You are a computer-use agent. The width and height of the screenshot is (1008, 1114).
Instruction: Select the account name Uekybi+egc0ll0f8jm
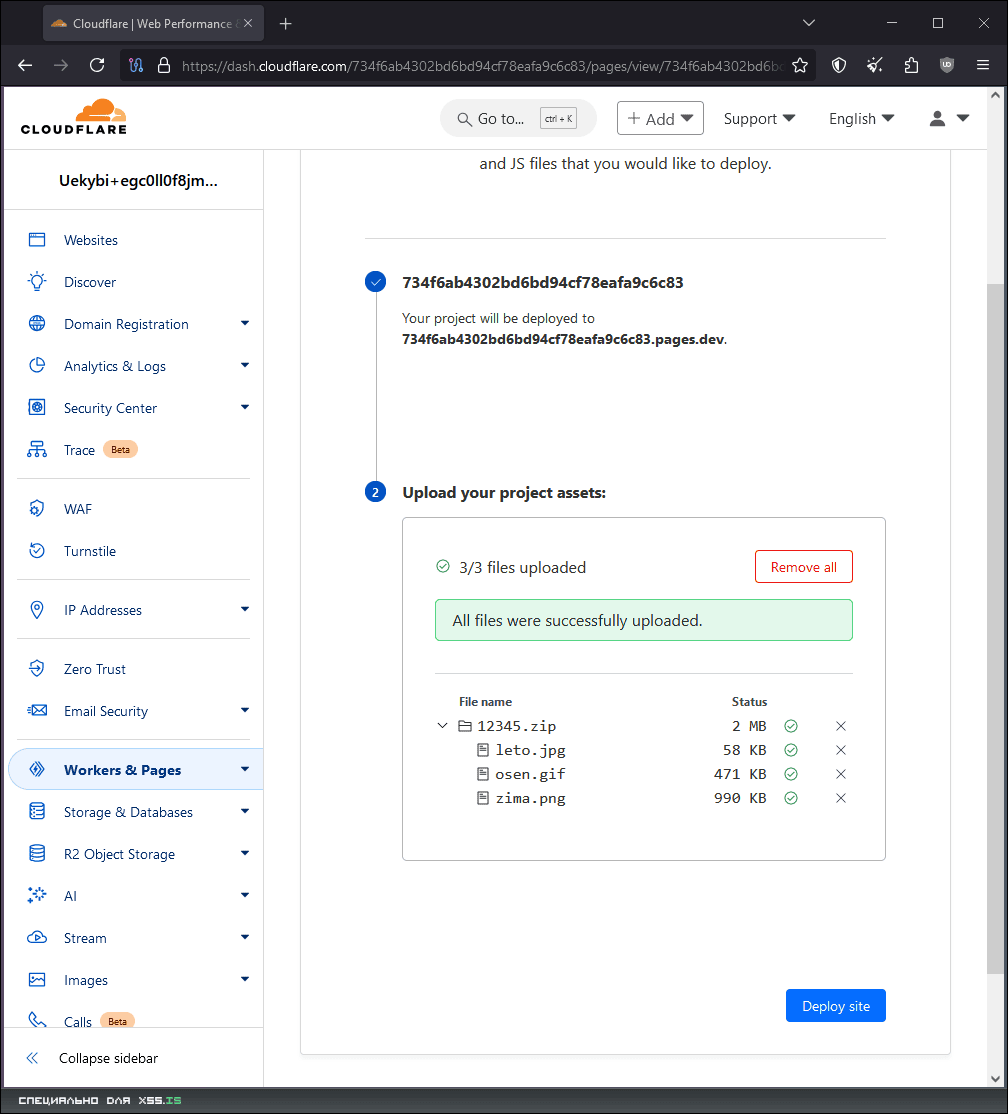click(x=139, y=180)
